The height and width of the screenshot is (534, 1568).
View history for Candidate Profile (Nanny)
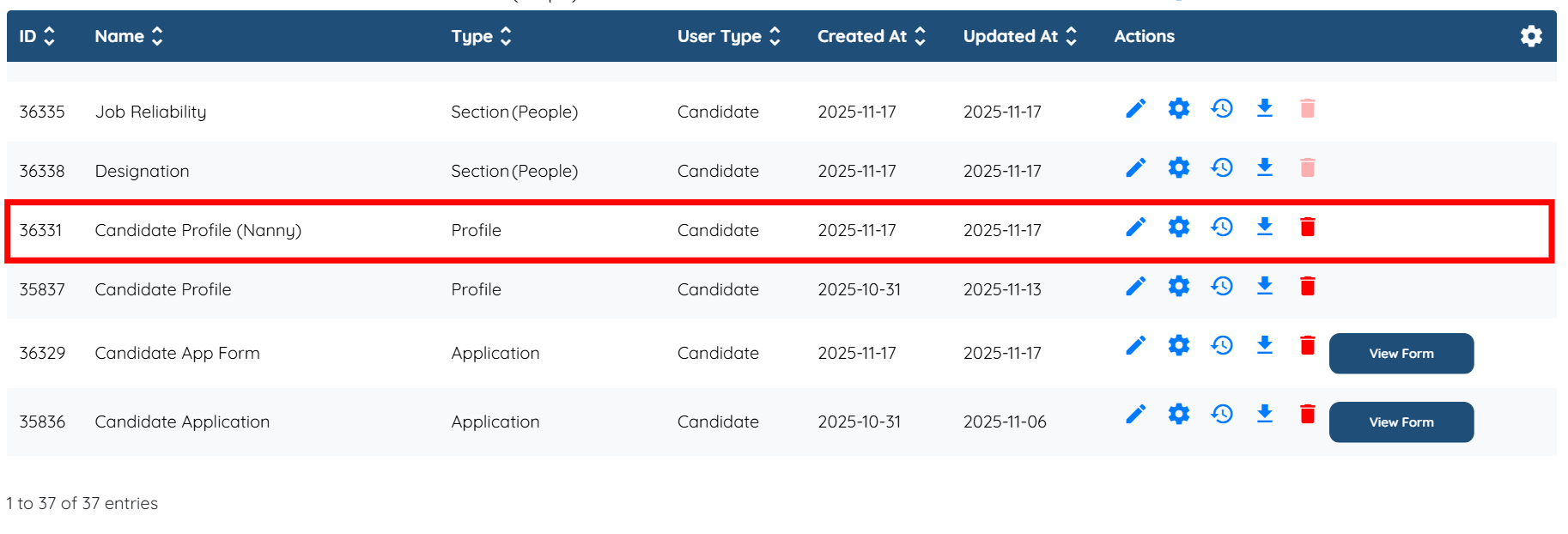(x=1221, y=227)
